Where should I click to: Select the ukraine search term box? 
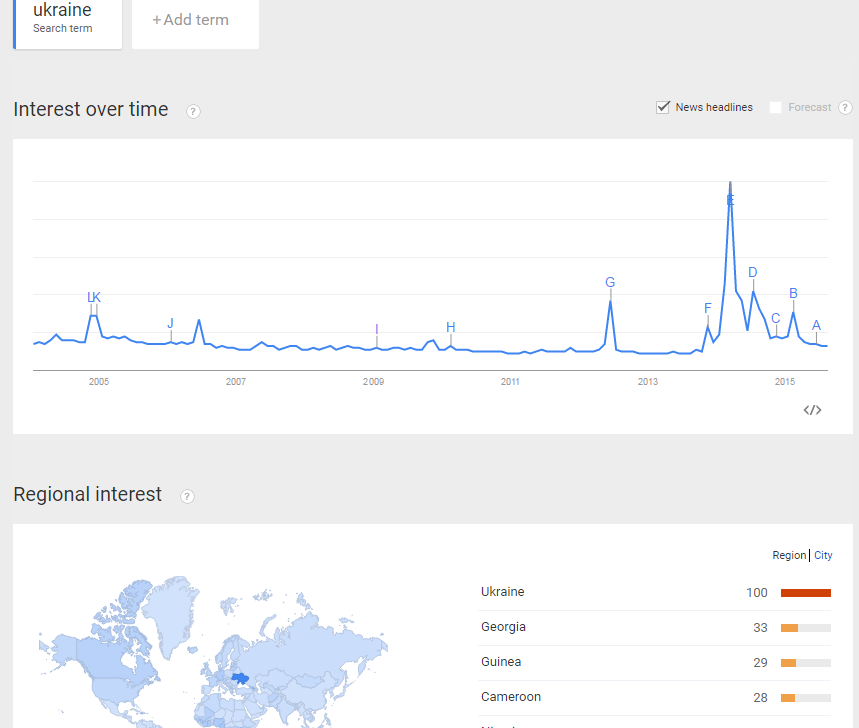pyautogui.click(x=68, y=19)
